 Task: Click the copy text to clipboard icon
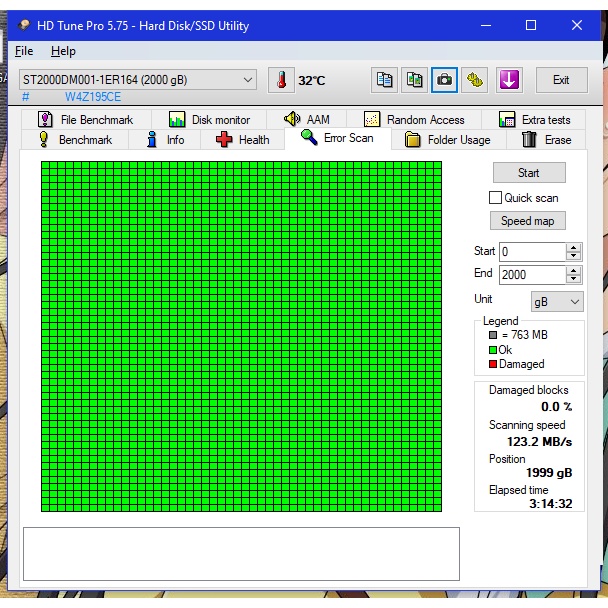[x=384, y=80]
